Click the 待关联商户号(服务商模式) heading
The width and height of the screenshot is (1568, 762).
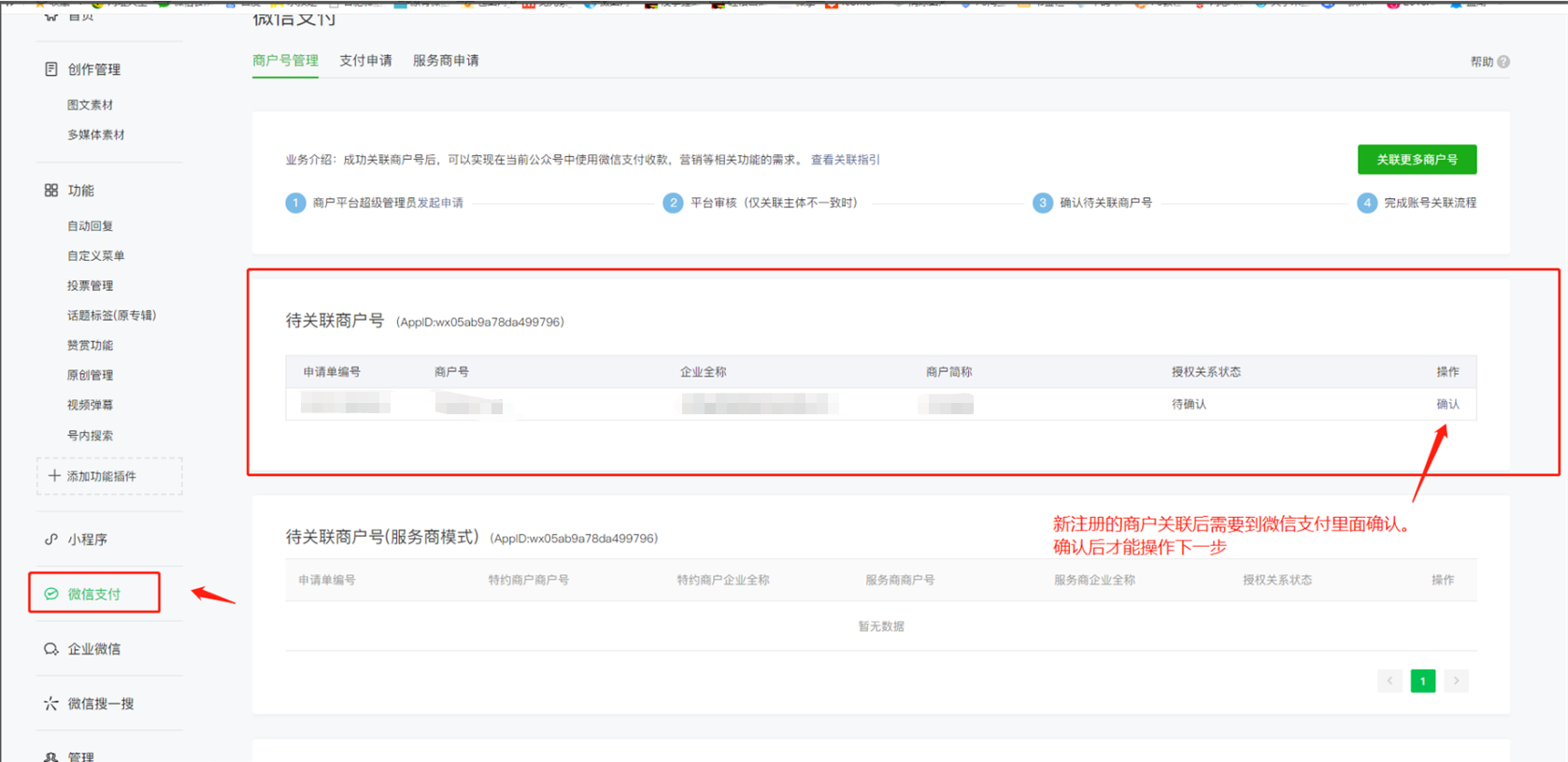pyautogui.click(x=382, y=537)
